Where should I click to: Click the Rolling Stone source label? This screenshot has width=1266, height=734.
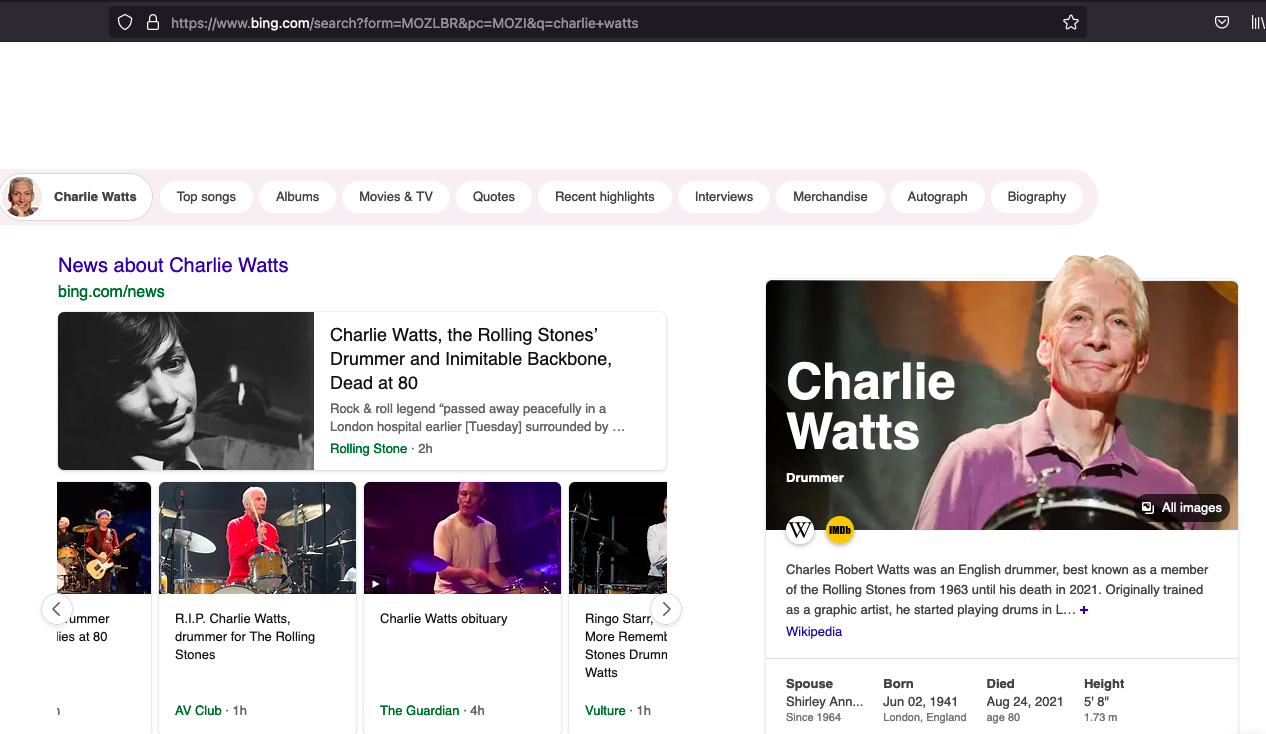tap(369, 449)
